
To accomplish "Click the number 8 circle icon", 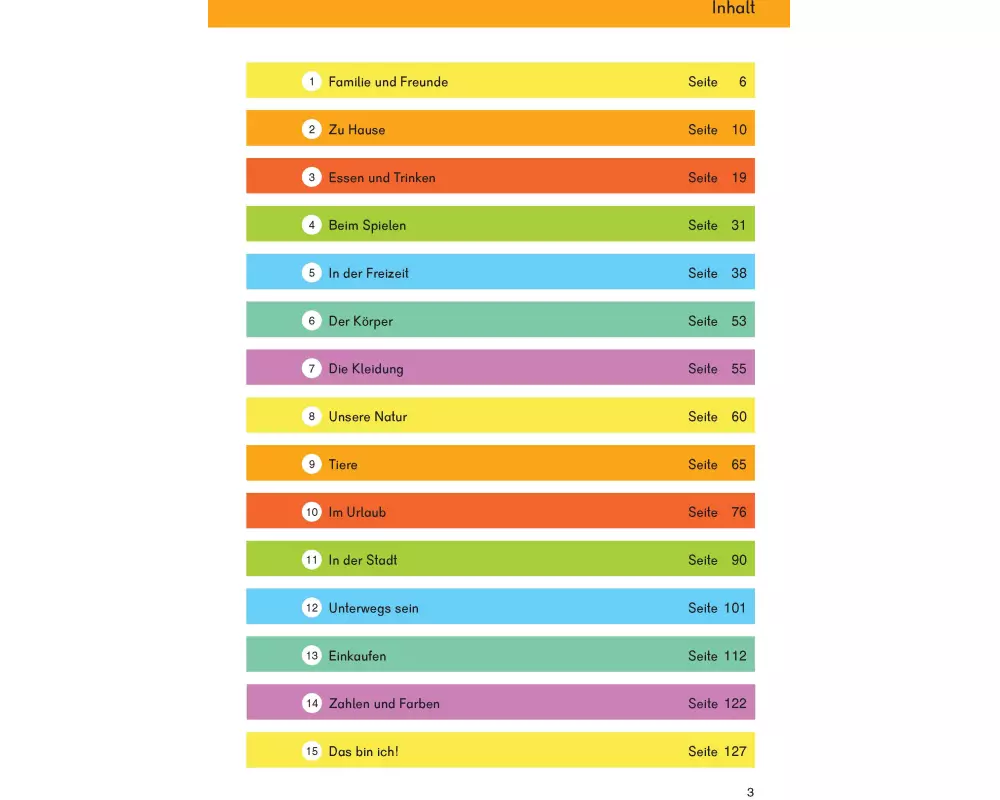I will 312,417.
